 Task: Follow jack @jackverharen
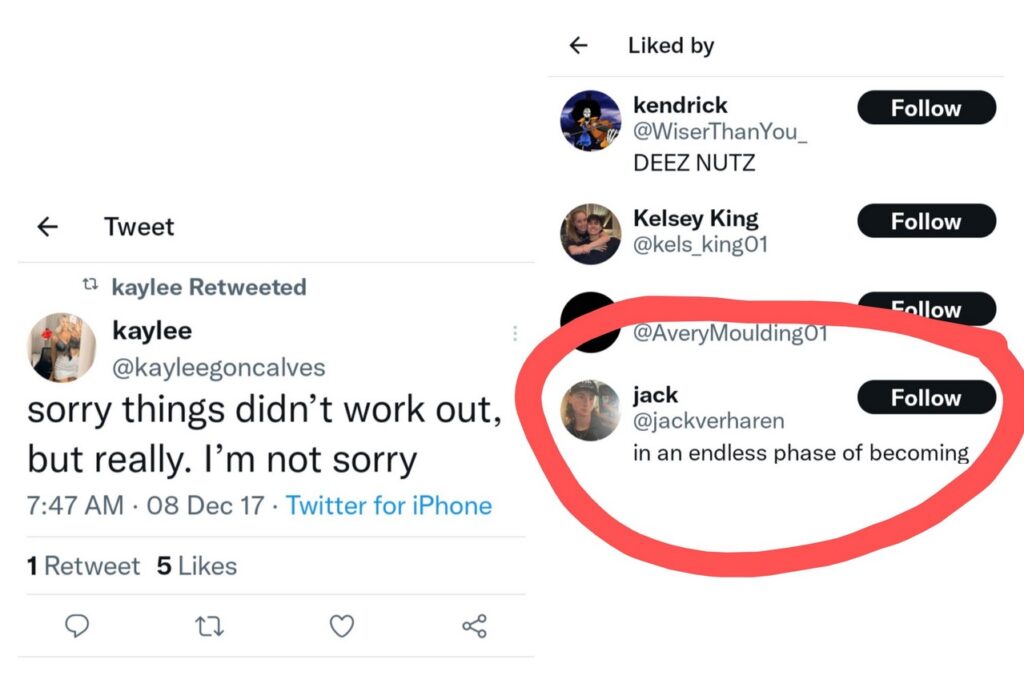click(x=925, y=397)
